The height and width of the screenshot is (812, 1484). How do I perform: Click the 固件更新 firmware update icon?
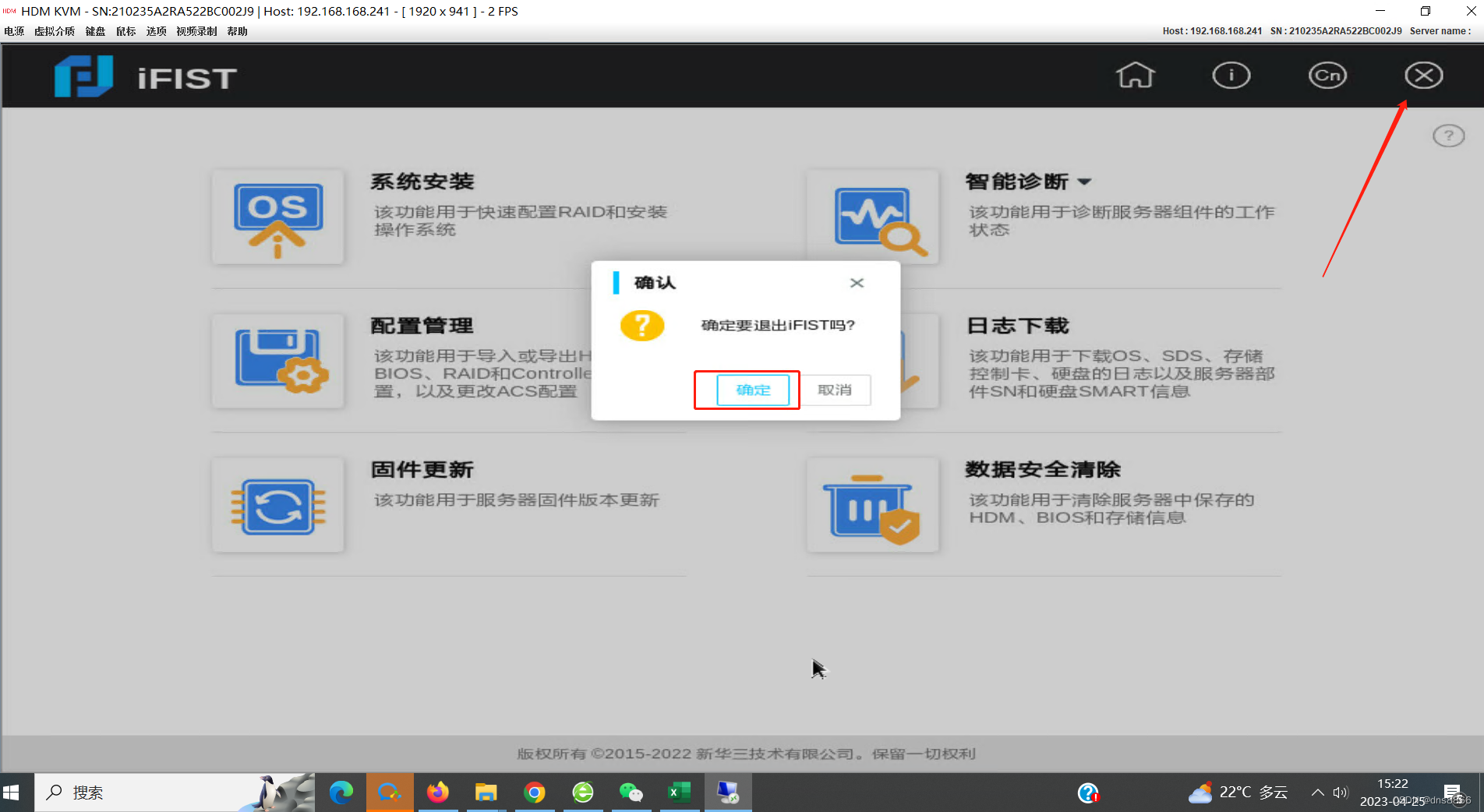(278, 505)
